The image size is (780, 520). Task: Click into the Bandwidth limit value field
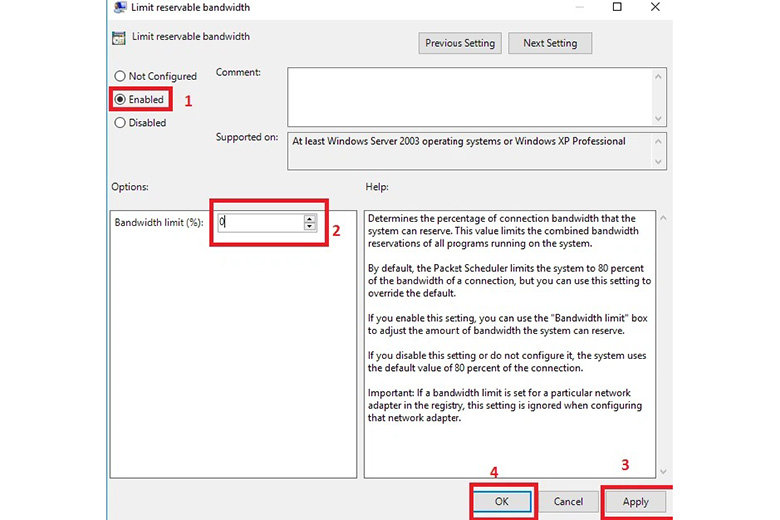[260, 223]
